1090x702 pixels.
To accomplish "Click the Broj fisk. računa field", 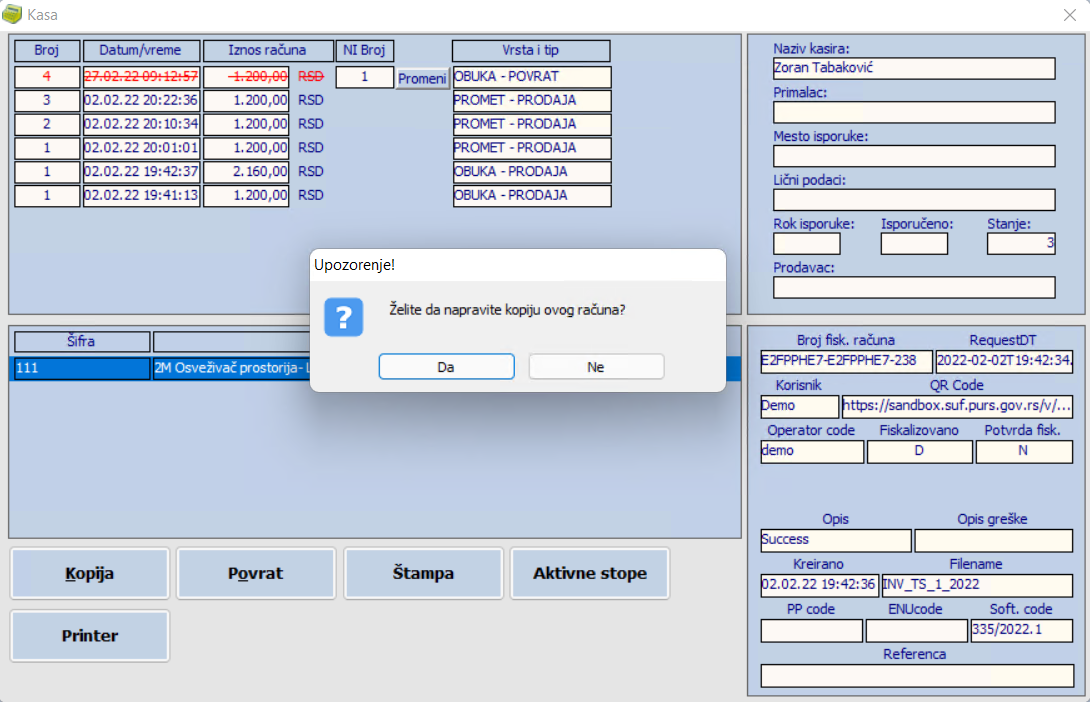I will coord(847,361).
